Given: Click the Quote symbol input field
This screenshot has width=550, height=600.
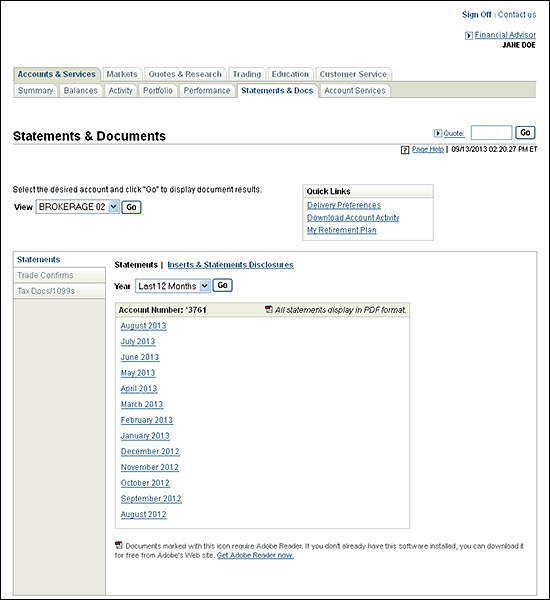Looking at the screenshot, I should click(x=491, y=133).
